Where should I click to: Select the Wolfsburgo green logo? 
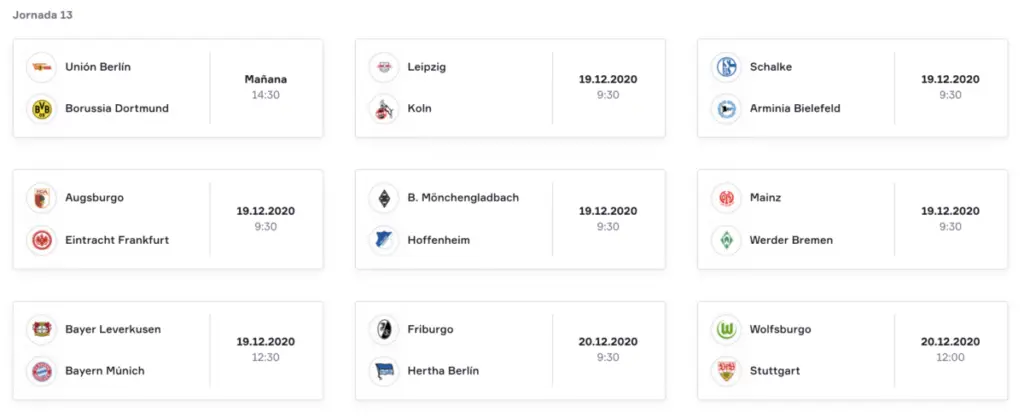point(726,329)
